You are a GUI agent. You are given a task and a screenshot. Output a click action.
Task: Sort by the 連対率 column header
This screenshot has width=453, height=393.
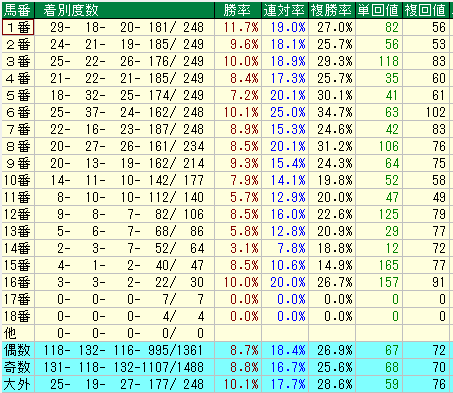click(x=285, y=10)
